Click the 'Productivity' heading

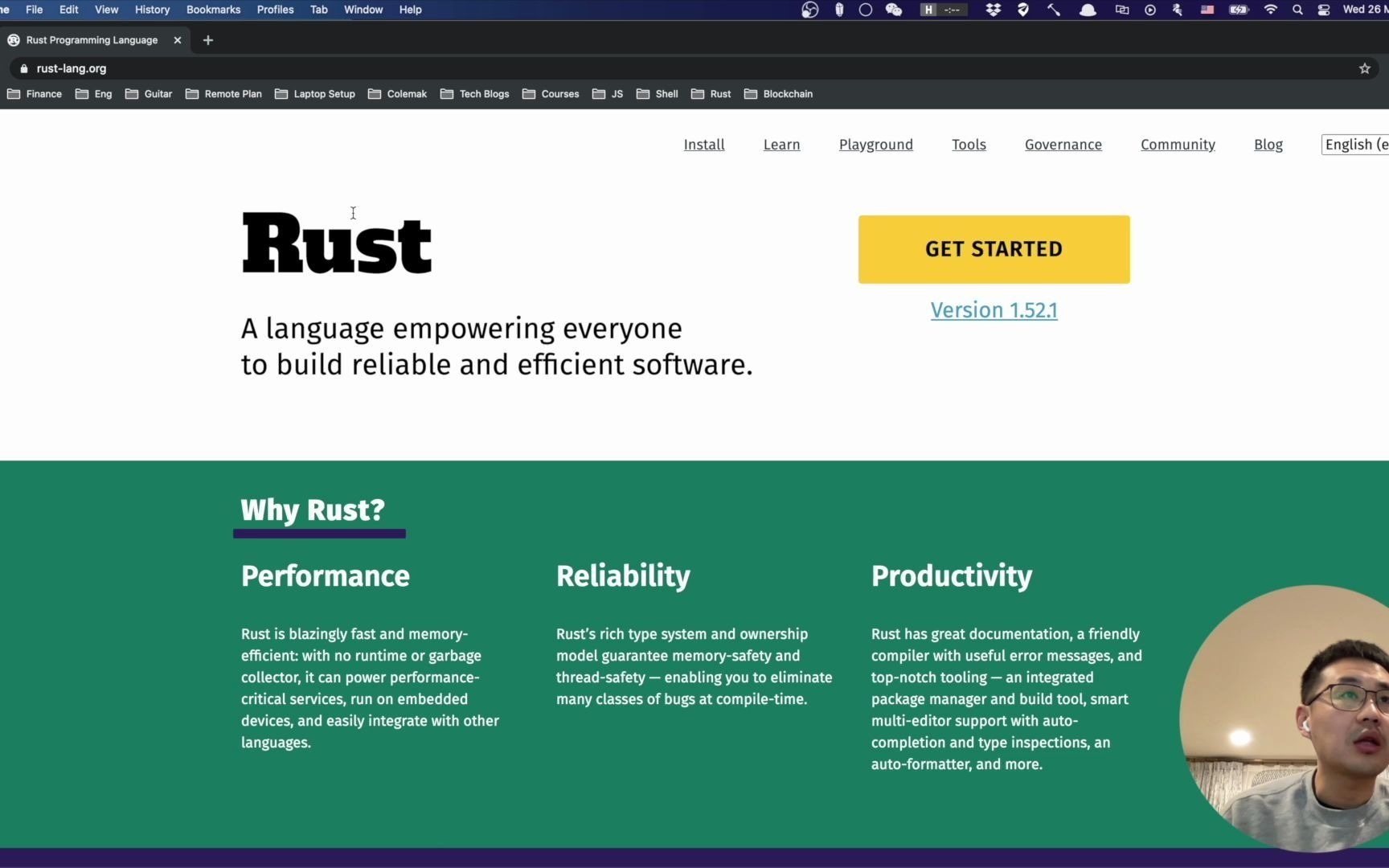click(952, 575)
